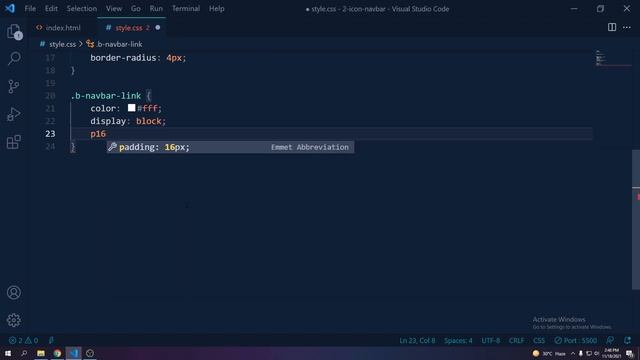Open the Selection menu
The image size is (640, 360).
[82, 9]
